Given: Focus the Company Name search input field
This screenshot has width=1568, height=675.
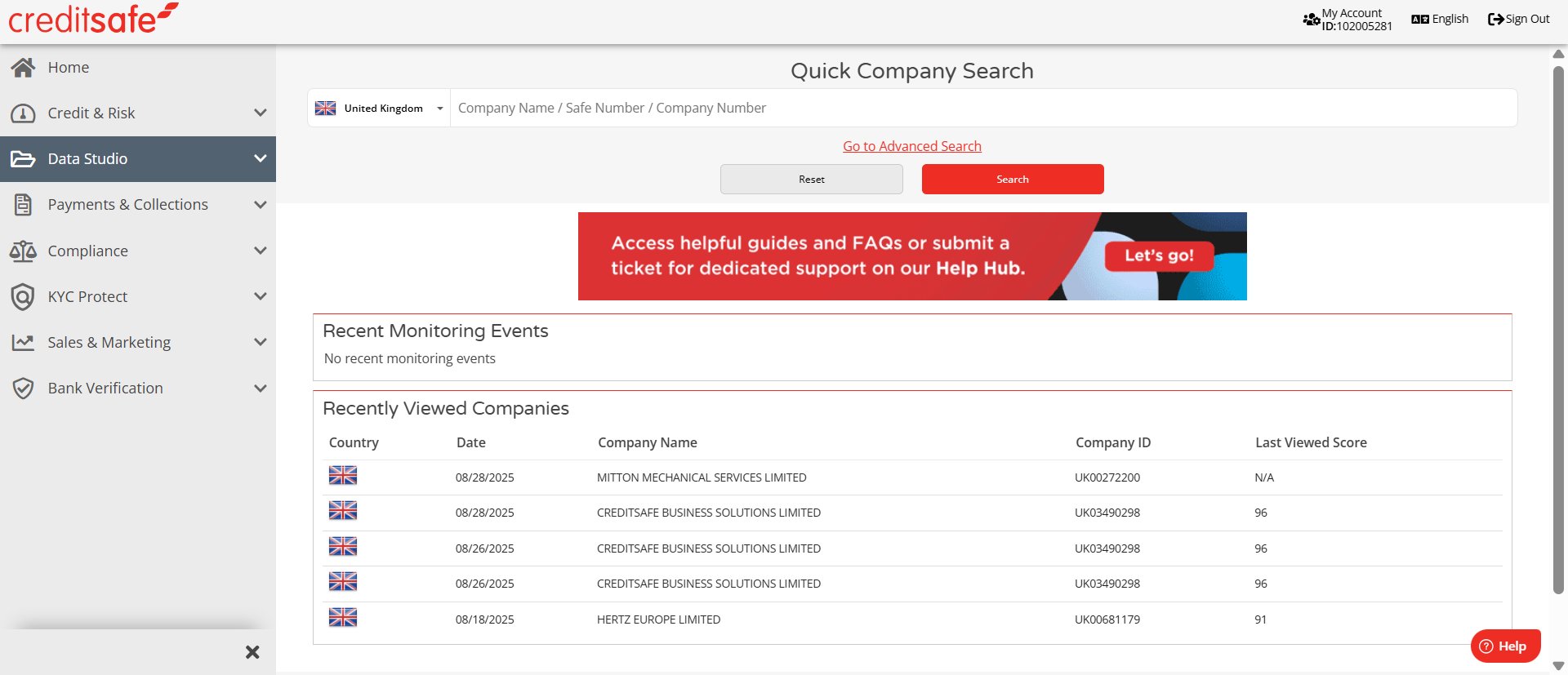Looking at the screenshot, I should click(984, 108).
